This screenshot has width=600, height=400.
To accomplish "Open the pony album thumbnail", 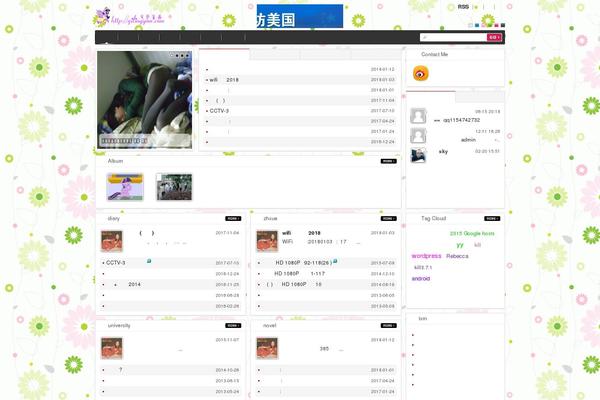I will (125, 187).
